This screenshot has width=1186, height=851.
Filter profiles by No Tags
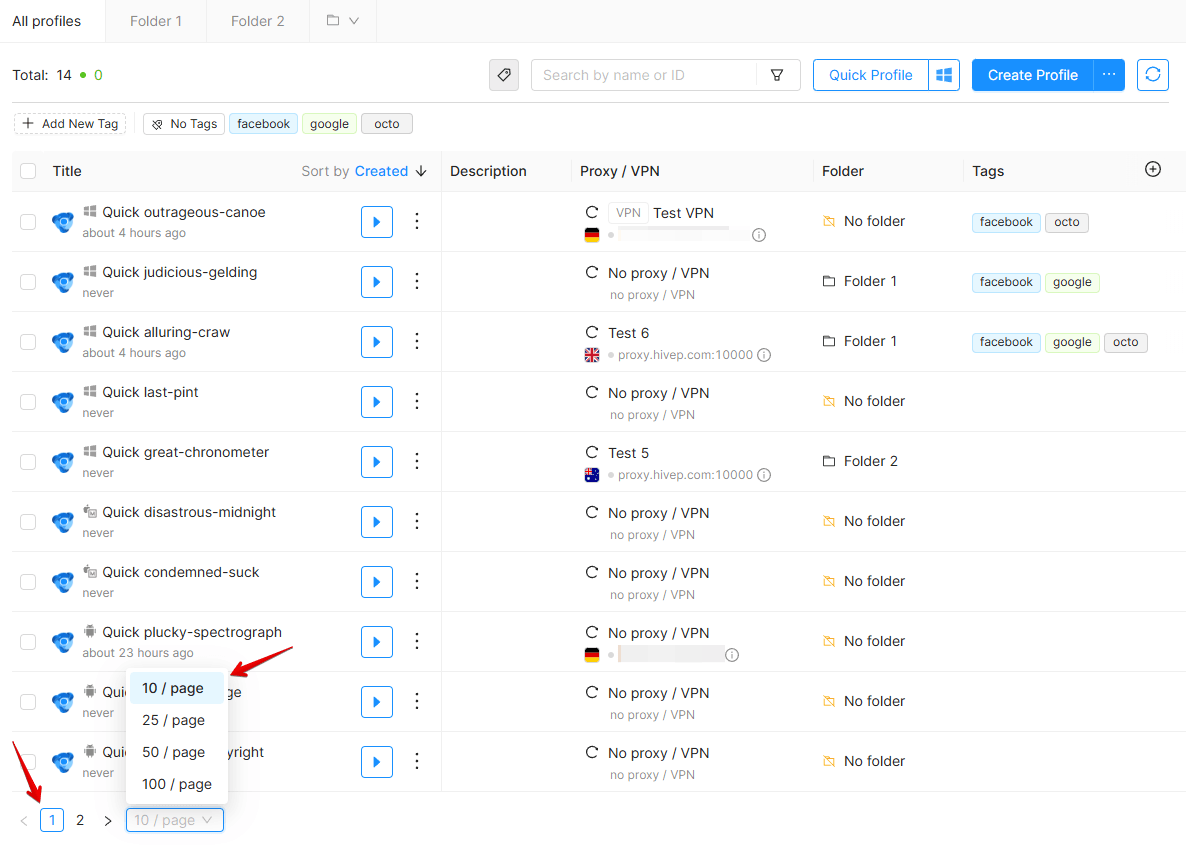click(184, 123)
